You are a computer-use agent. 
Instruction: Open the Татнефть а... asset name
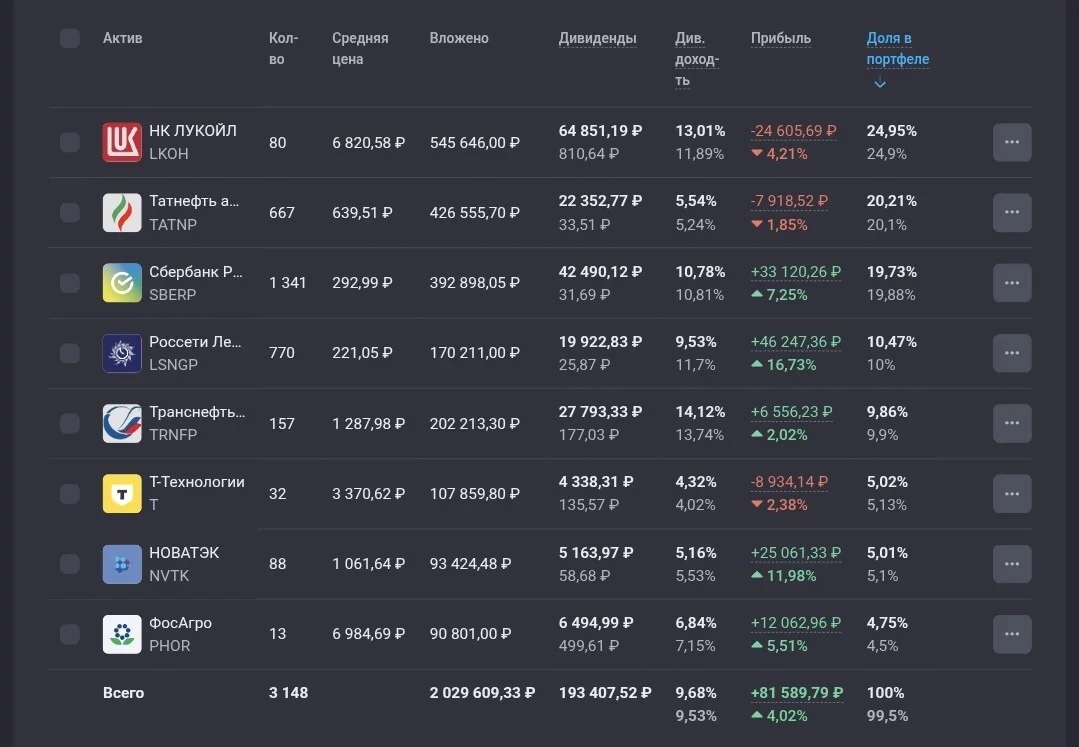coord(194,201)
